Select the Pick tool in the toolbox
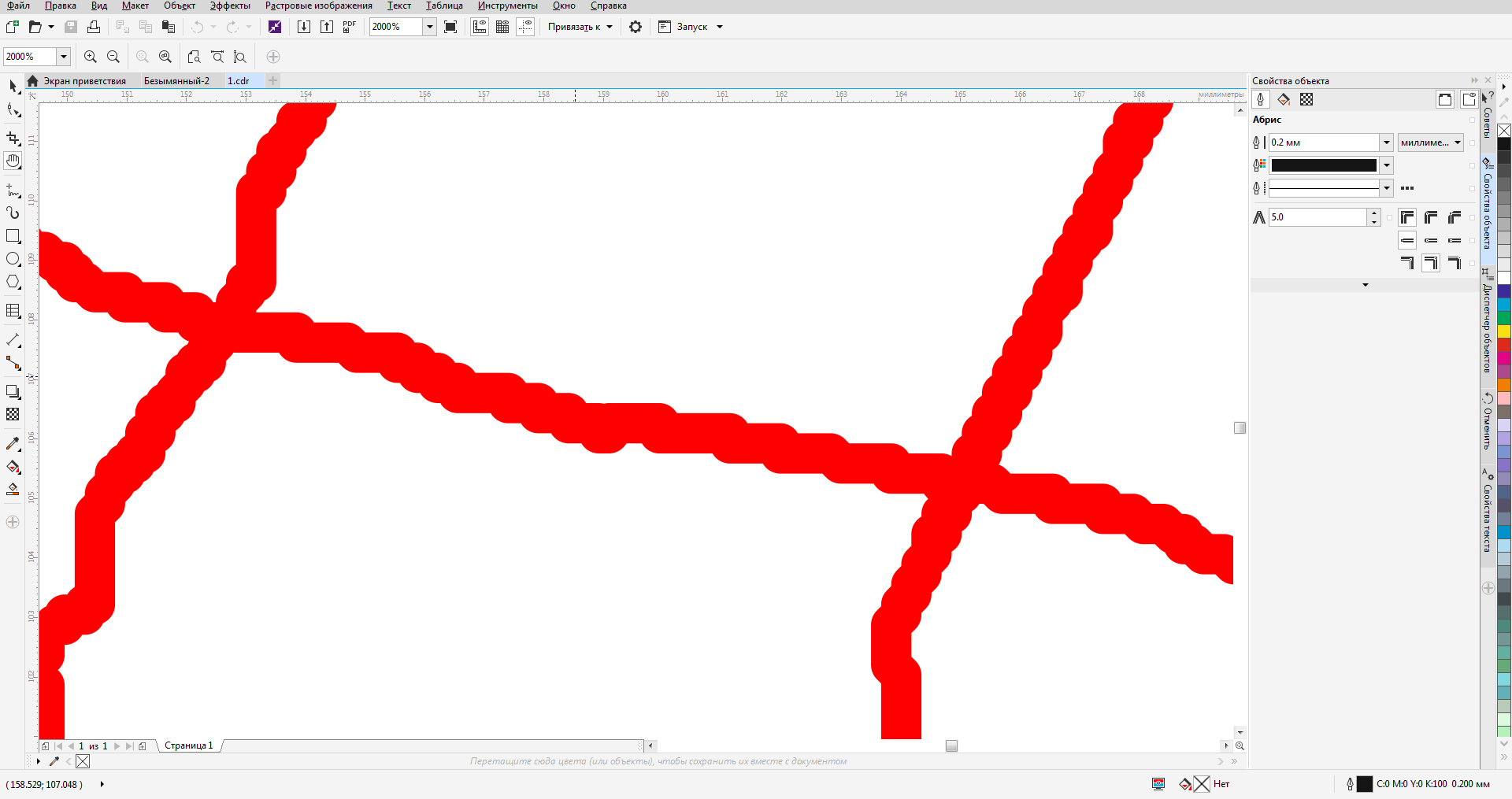The height and width of the screenshot is (799, 1512). pyautogui.click(x=13, y=86)
